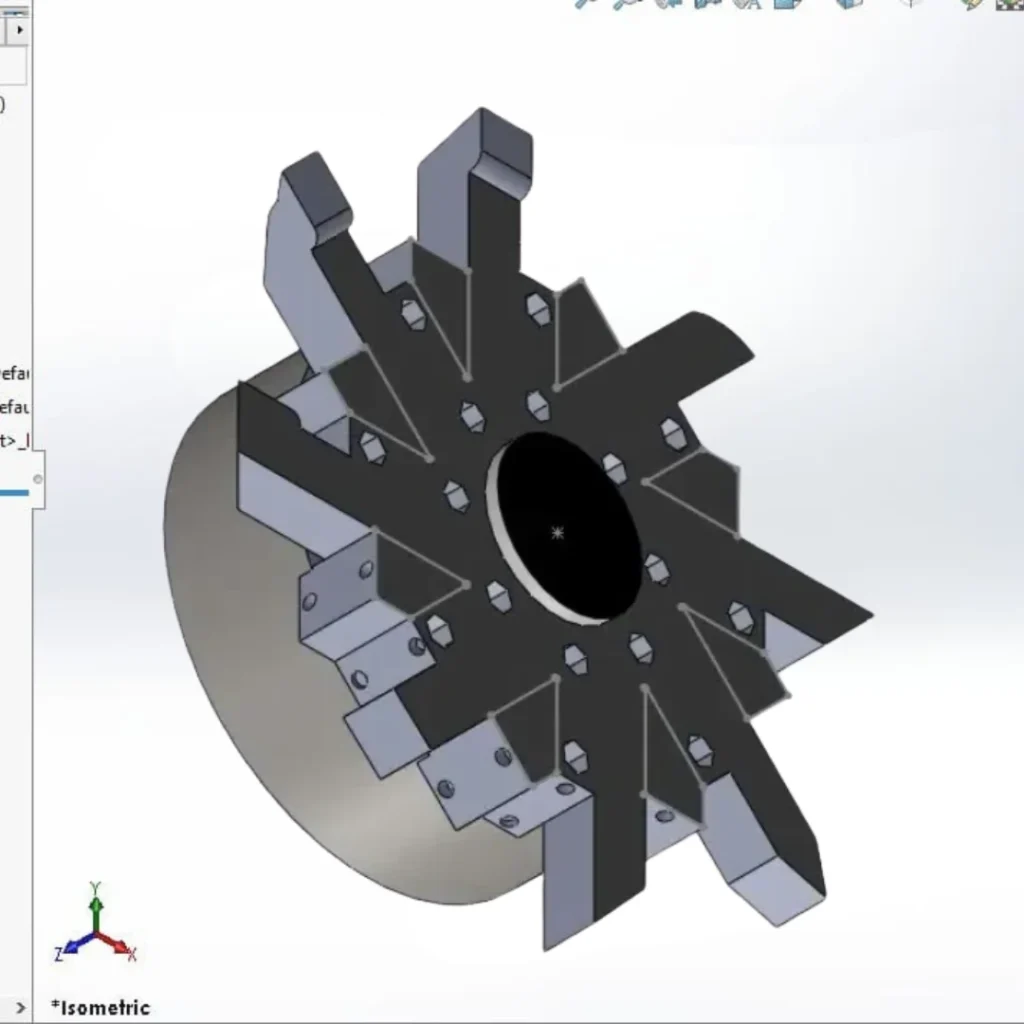Select the Zoom to Fit tool

tap(580, 8)
